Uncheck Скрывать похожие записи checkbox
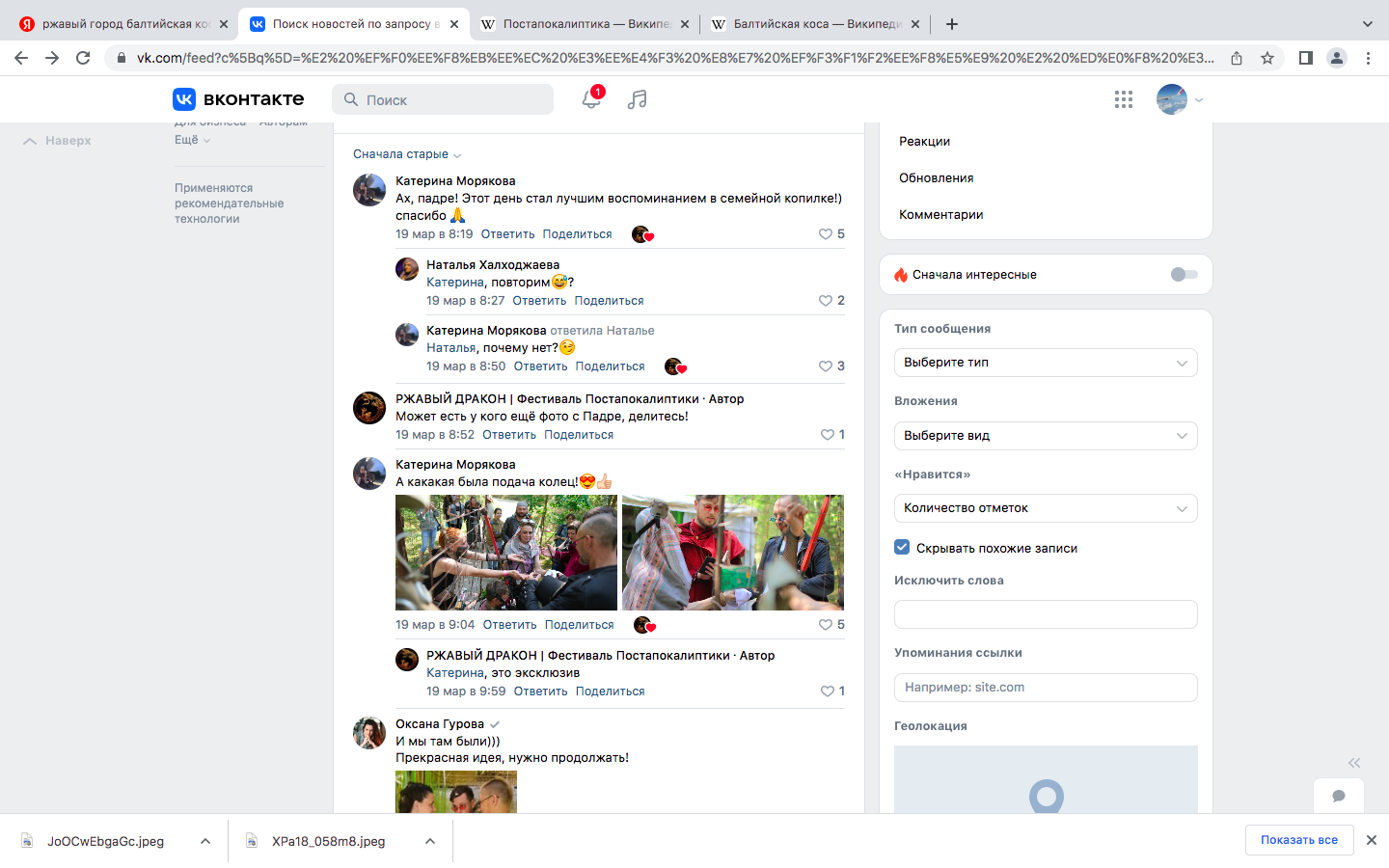This screenshot has height=868, width=1389. [x=902, y=548]
